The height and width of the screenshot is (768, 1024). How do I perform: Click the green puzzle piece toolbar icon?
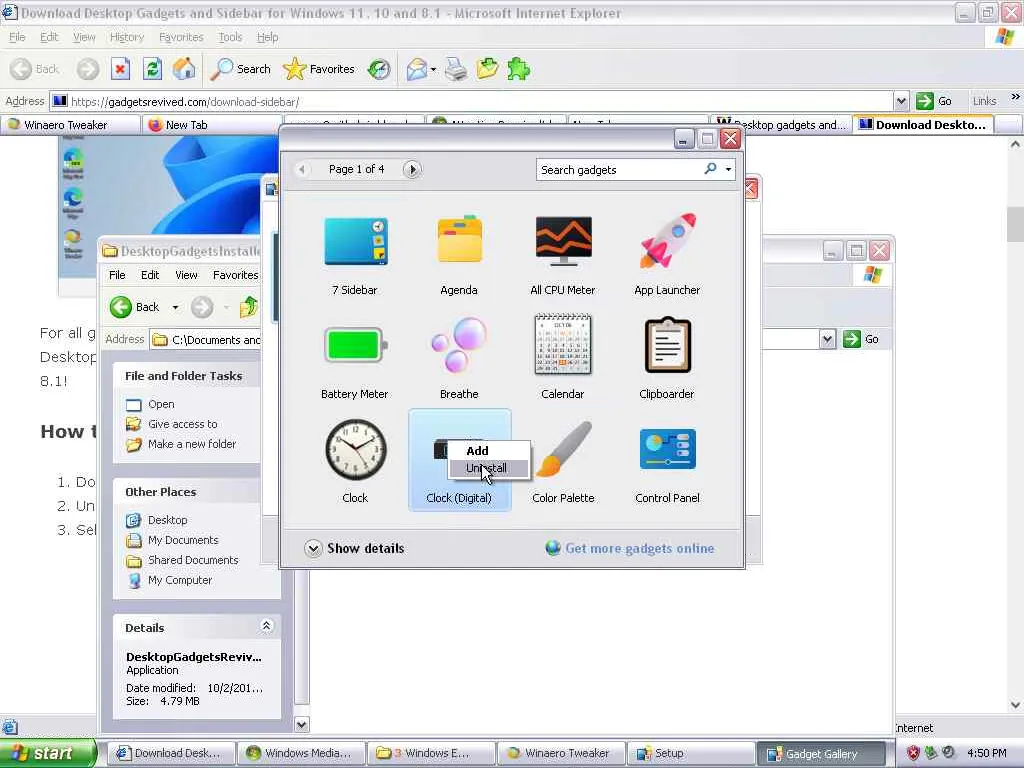click(519, 69)
